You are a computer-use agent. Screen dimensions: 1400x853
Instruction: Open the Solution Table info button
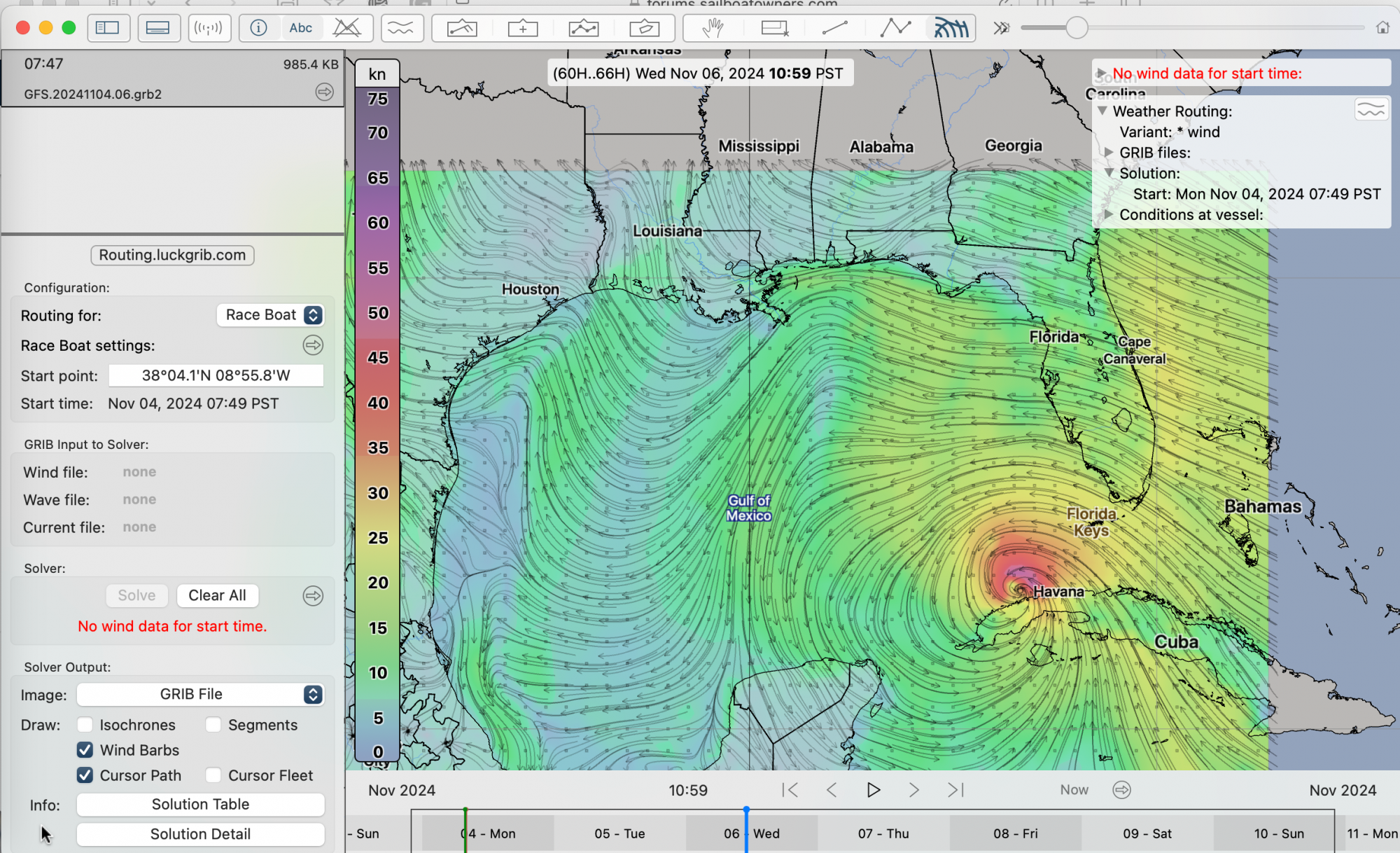click(x=200, y=804)
